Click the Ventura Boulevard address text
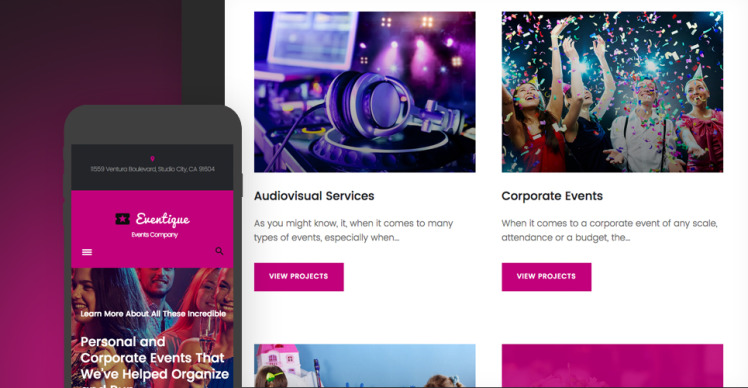748x388 pixels. tap(153, 169)
